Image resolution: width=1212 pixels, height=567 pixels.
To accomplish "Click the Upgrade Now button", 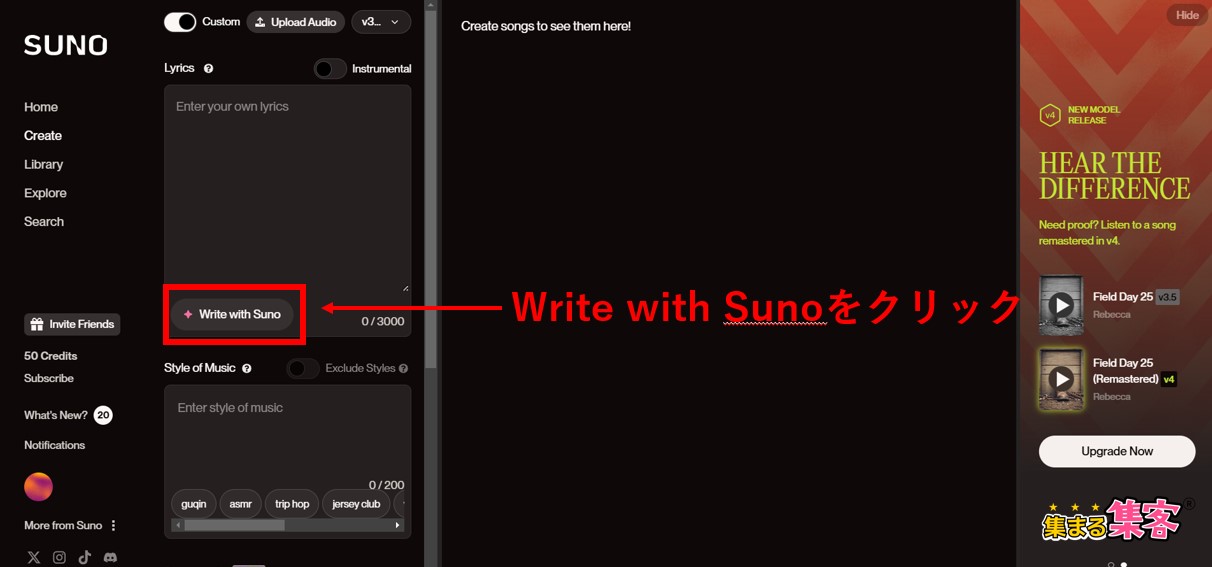I will click(x=1117, y=451).
